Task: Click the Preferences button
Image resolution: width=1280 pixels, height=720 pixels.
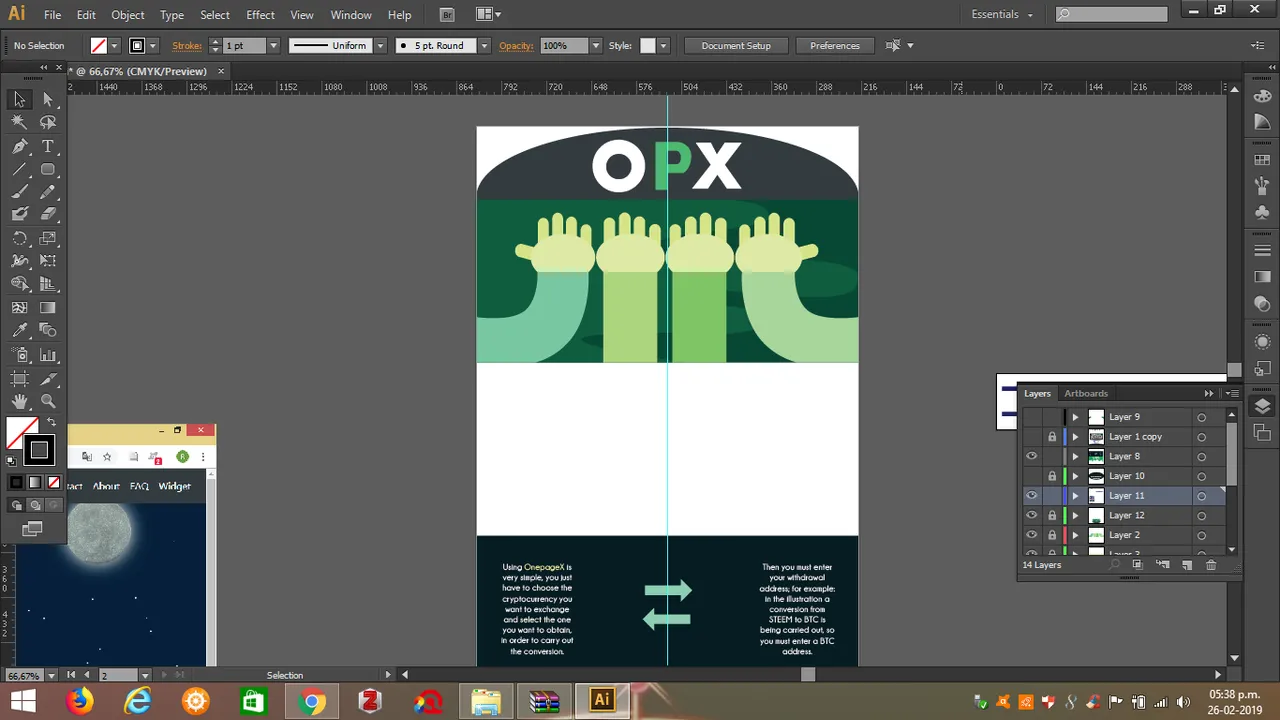Action: click(835, 46)
